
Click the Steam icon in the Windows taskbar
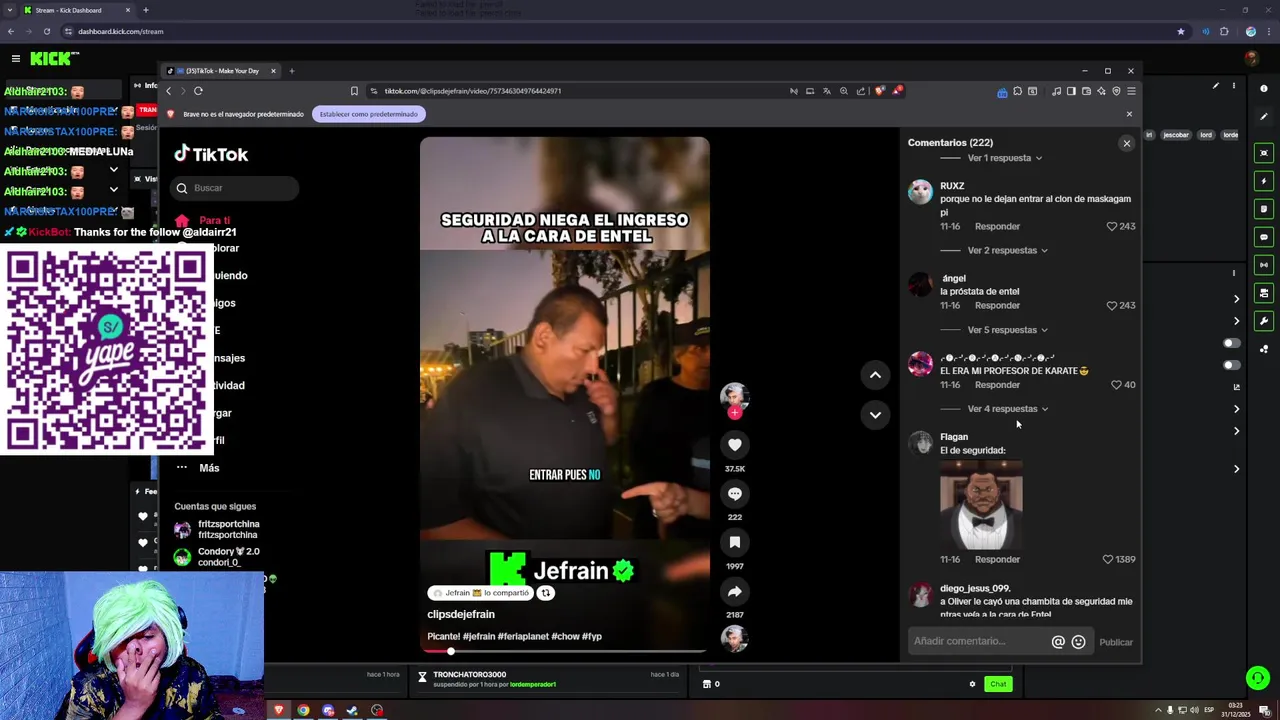(x=352, y=710)
